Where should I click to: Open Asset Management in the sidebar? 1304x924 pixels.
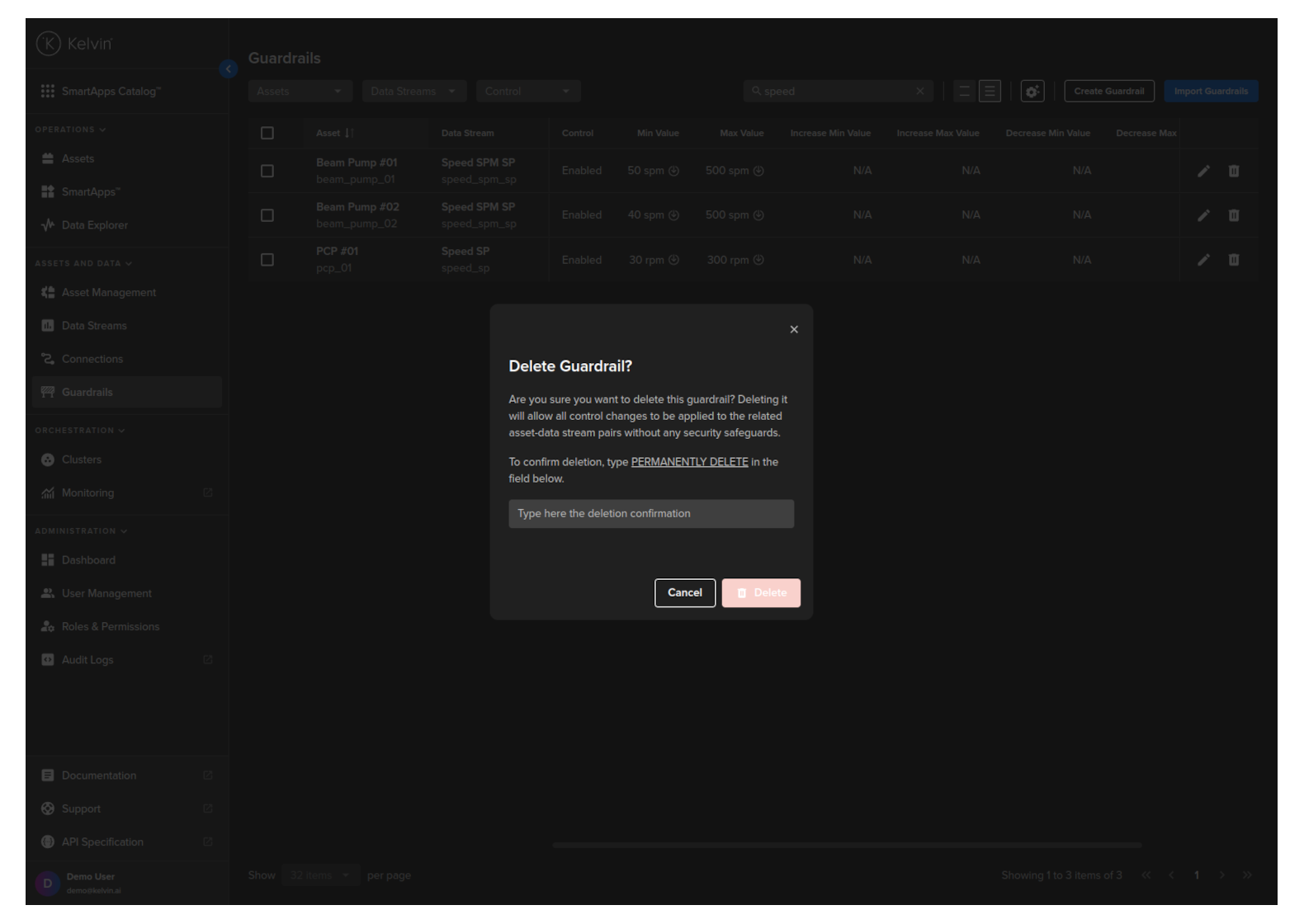[108, 293]
